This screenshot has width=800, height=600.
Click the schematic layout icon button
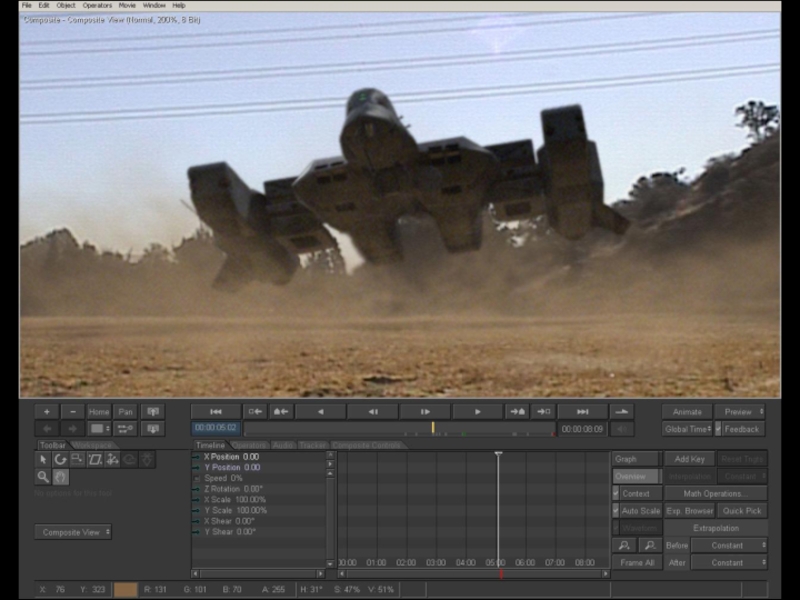coord(126,429)
